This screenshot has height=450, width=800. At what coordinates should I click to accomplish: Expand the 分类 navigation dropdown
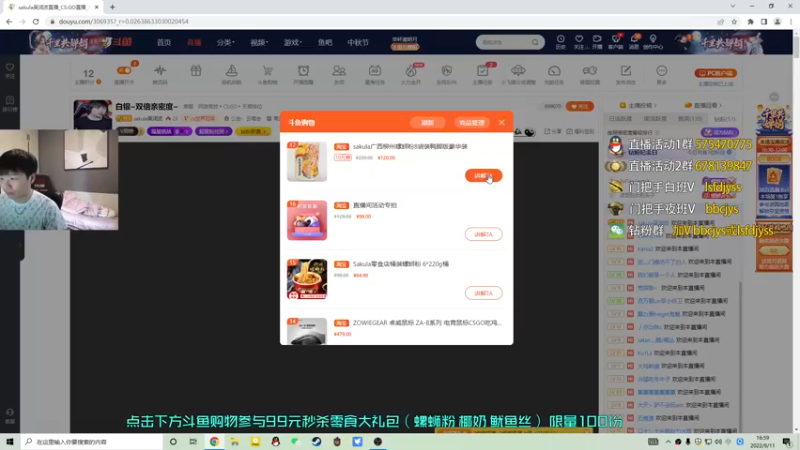(x=225, y=42)
